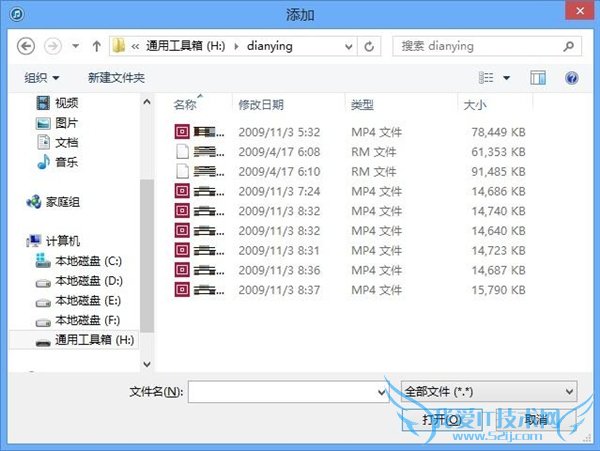
Task: Click 通用工具箱 (H:) in address path
Action: [186, 46]
